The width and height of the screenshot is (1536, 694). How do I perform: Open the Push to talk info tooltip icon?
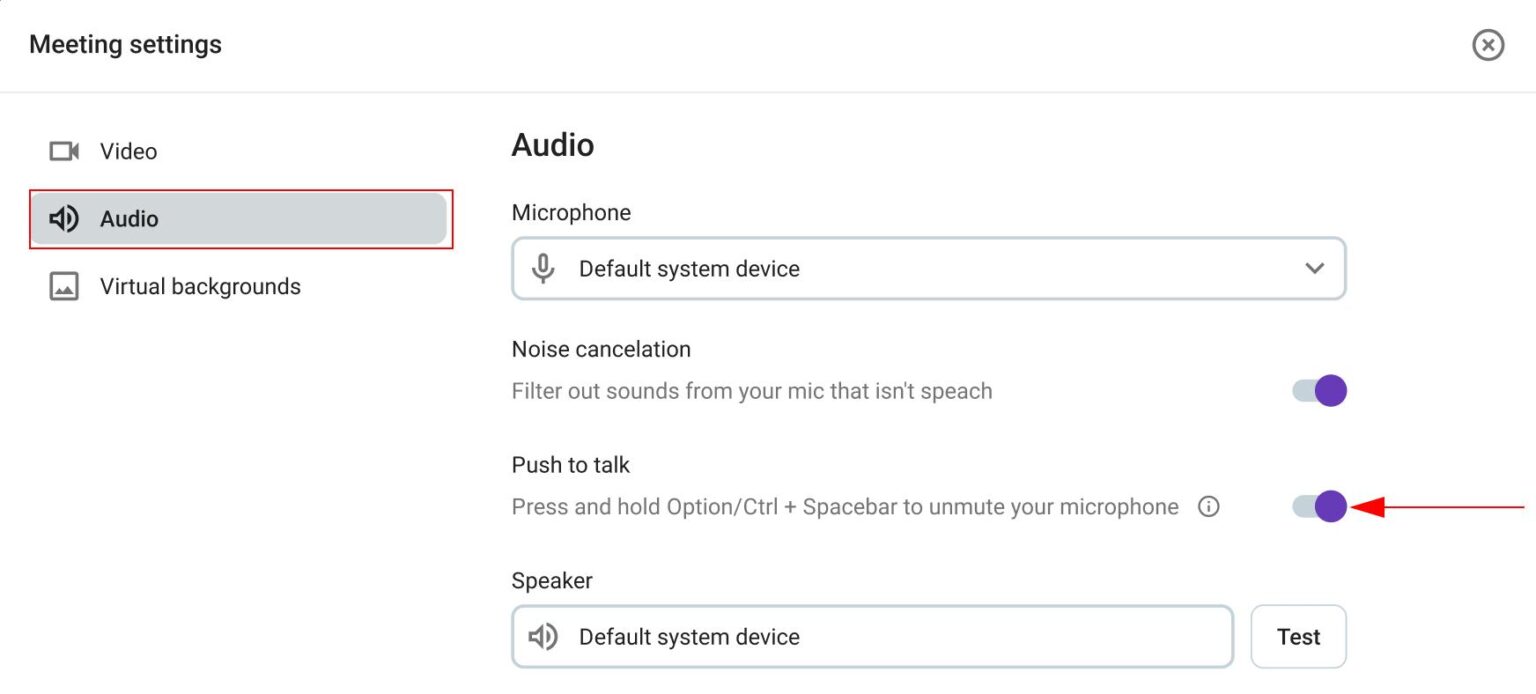point(1209,507)
